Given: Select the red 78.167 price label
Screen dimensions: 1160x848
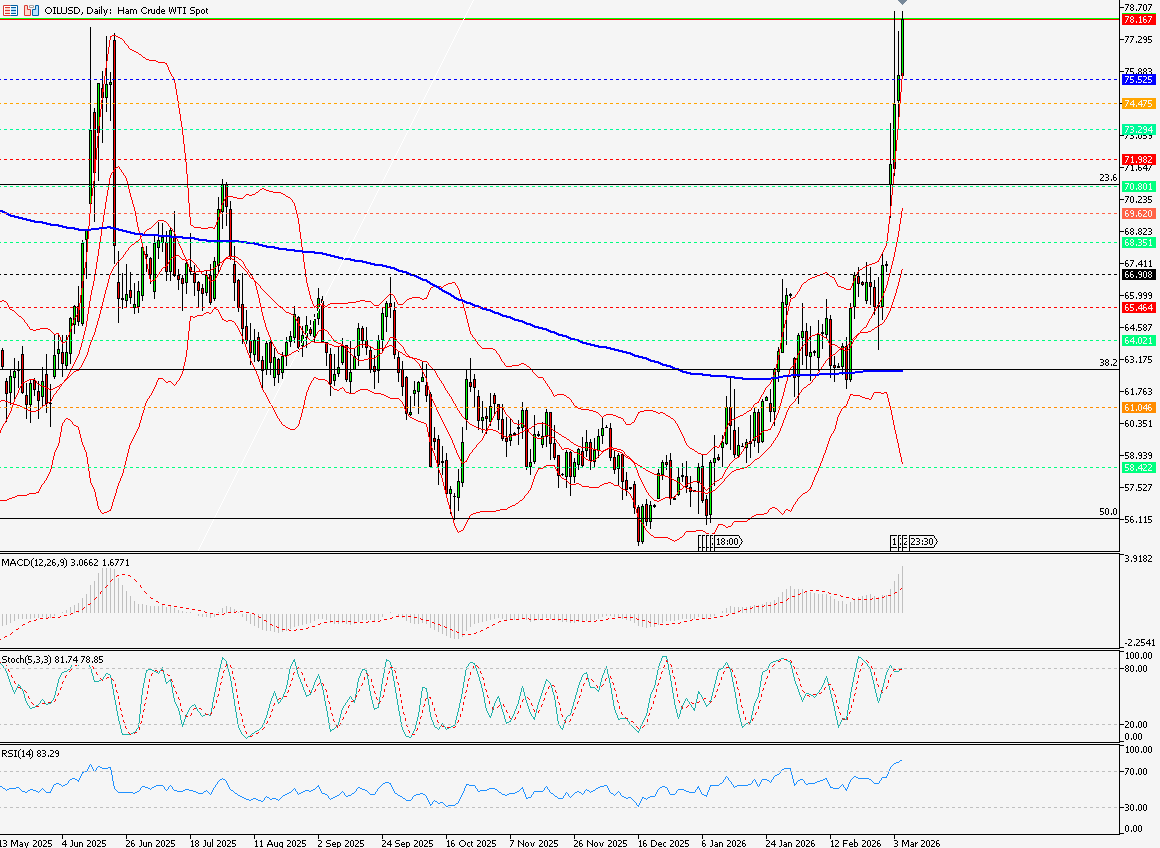Looking at the screenshot, I should pos(1139,19).
